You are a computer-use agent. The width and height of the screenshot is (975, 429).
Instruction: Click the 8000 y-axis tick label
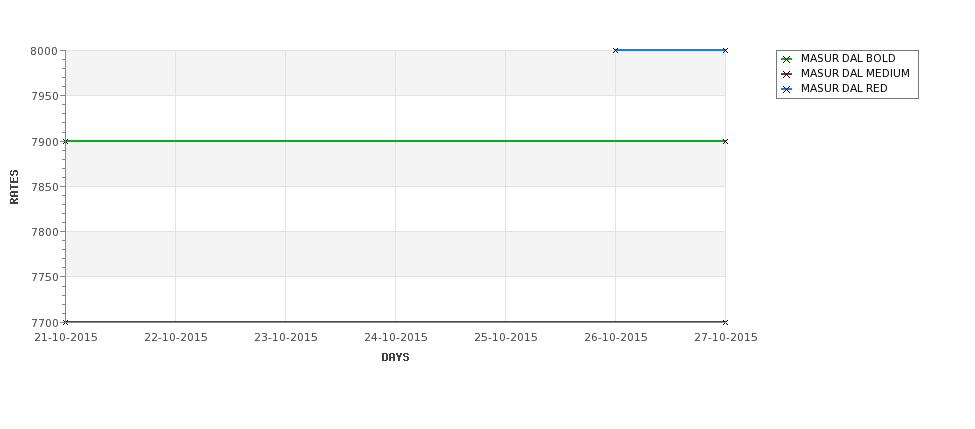[44, 51]
